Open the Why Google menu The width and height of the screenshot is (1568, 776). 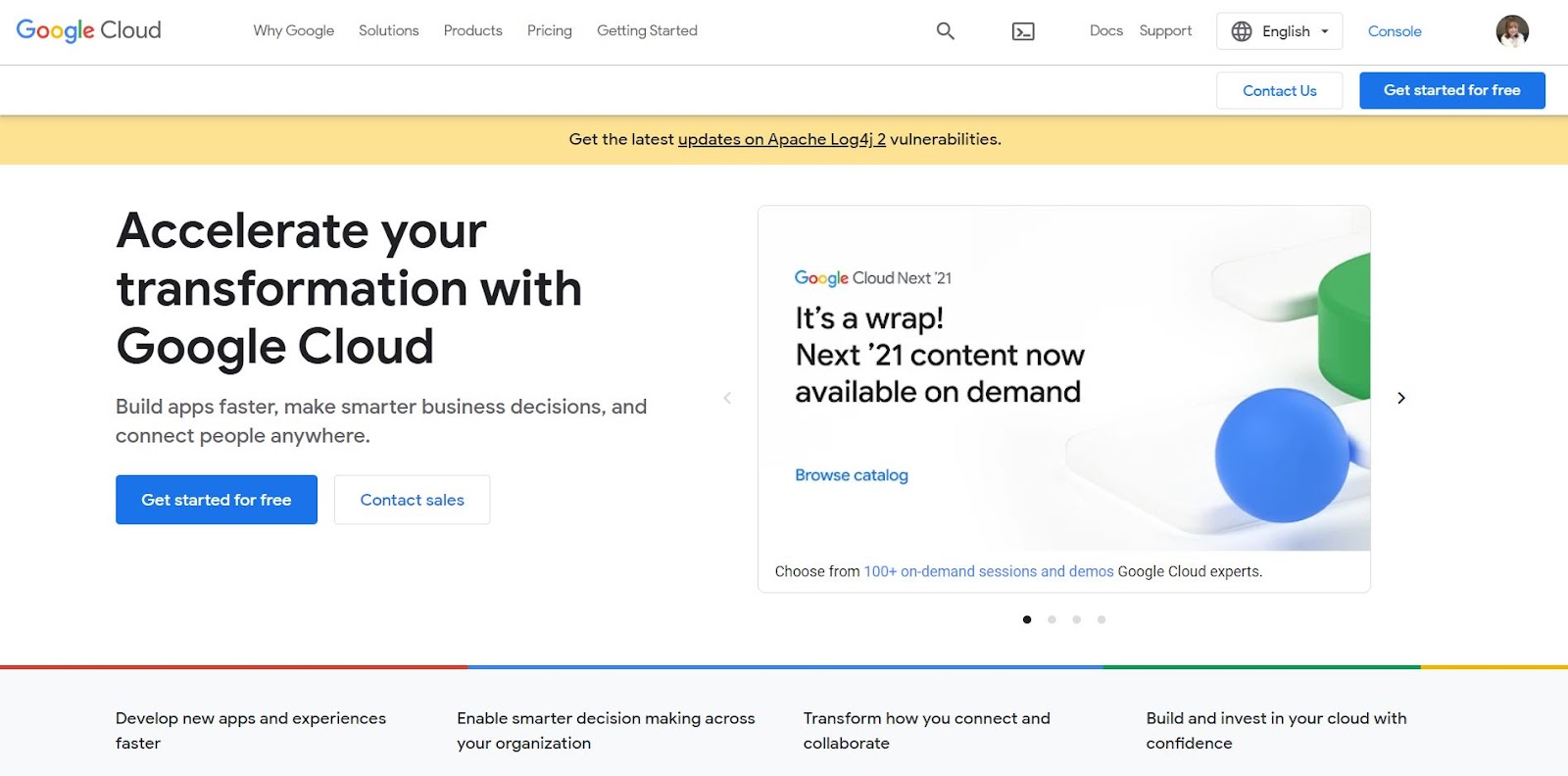(294, 31)
